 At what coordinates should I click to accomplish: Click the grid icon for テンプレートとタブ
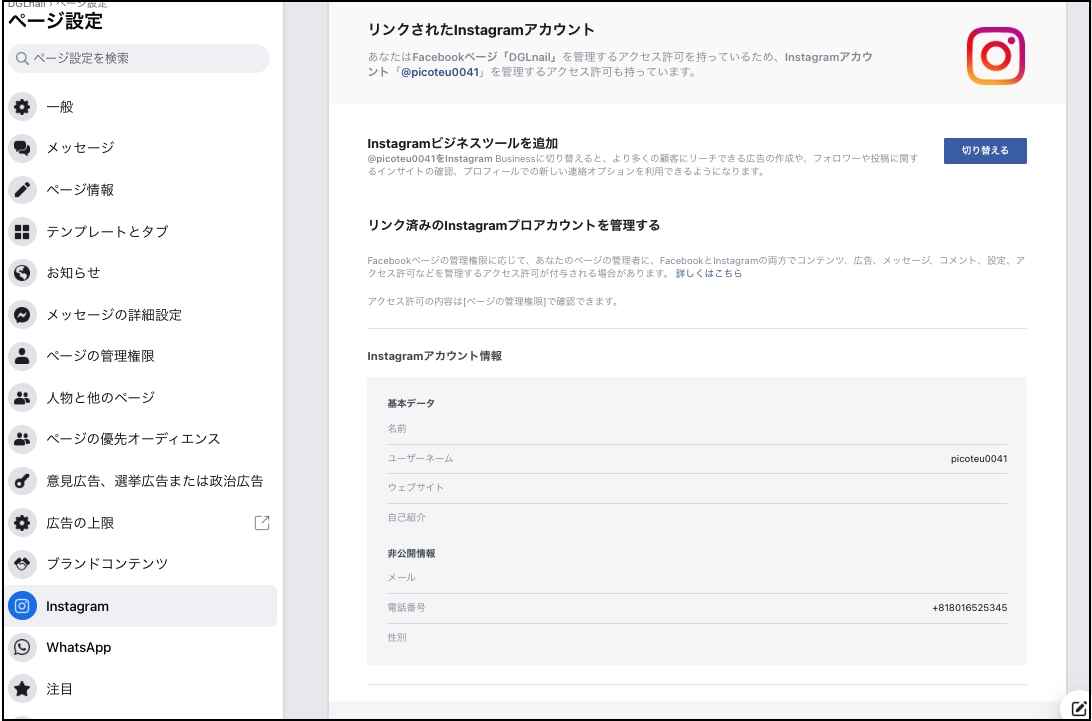(x=22, y=231)
